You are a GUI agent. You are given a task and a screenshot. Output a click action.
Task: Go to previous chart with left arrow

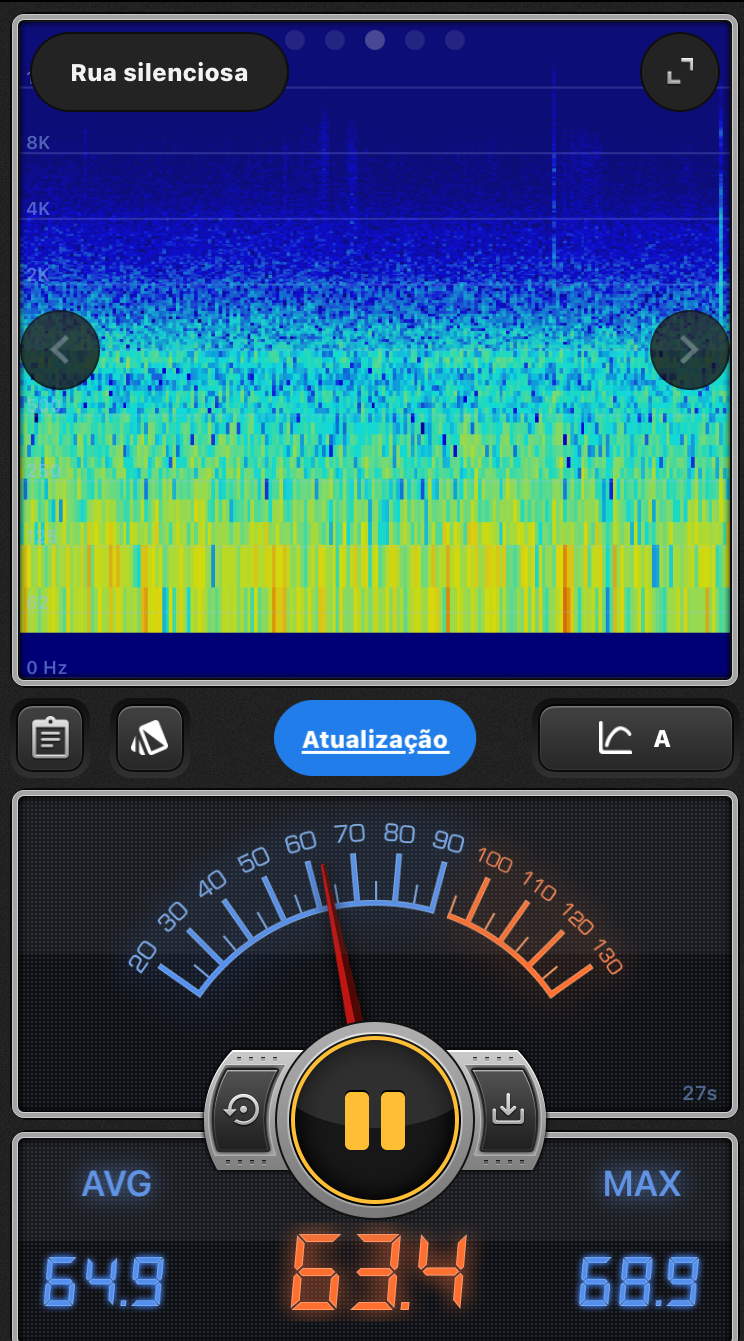tap(60, 350)
